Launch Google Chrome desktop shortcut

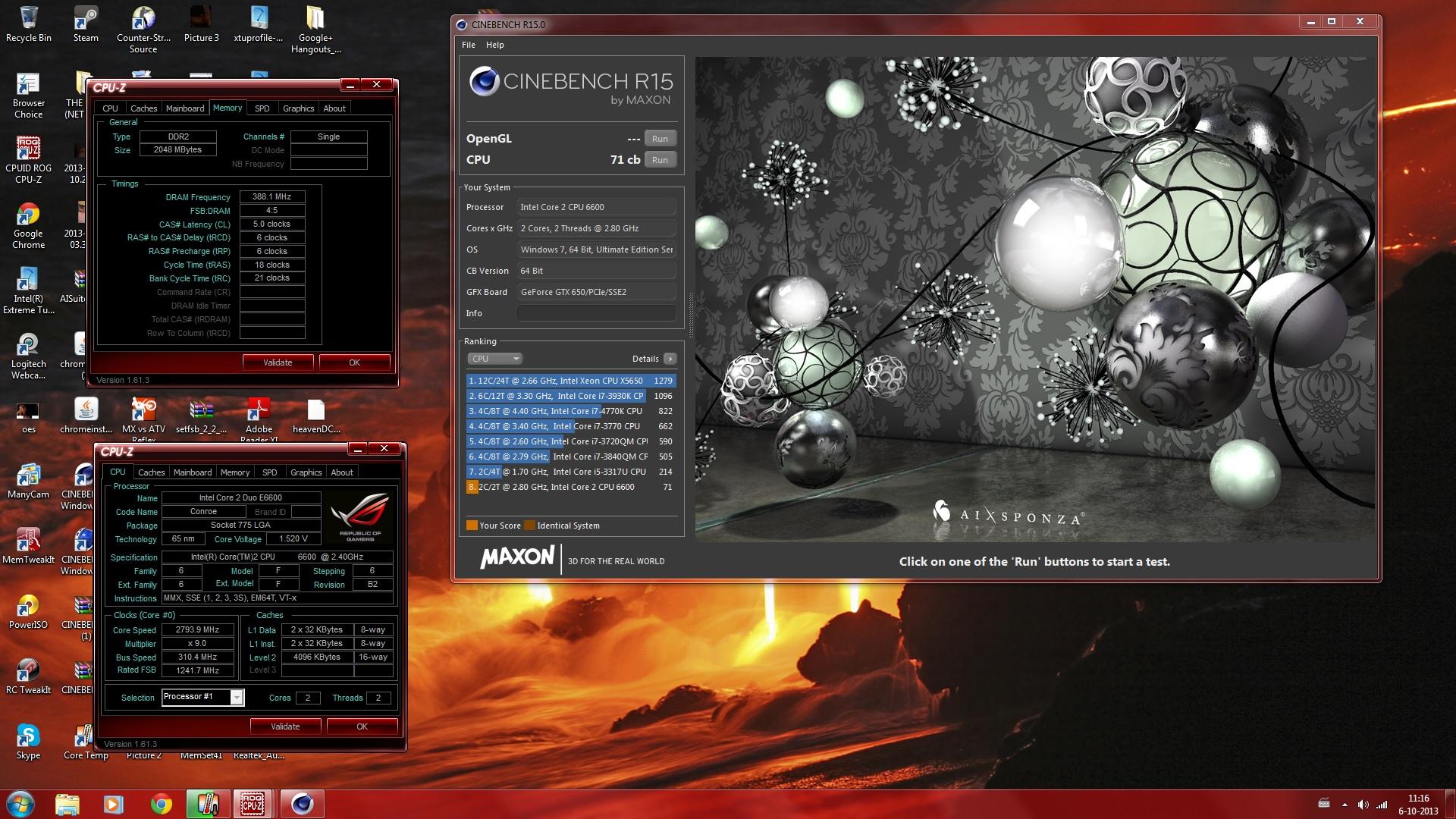[28, 225]
